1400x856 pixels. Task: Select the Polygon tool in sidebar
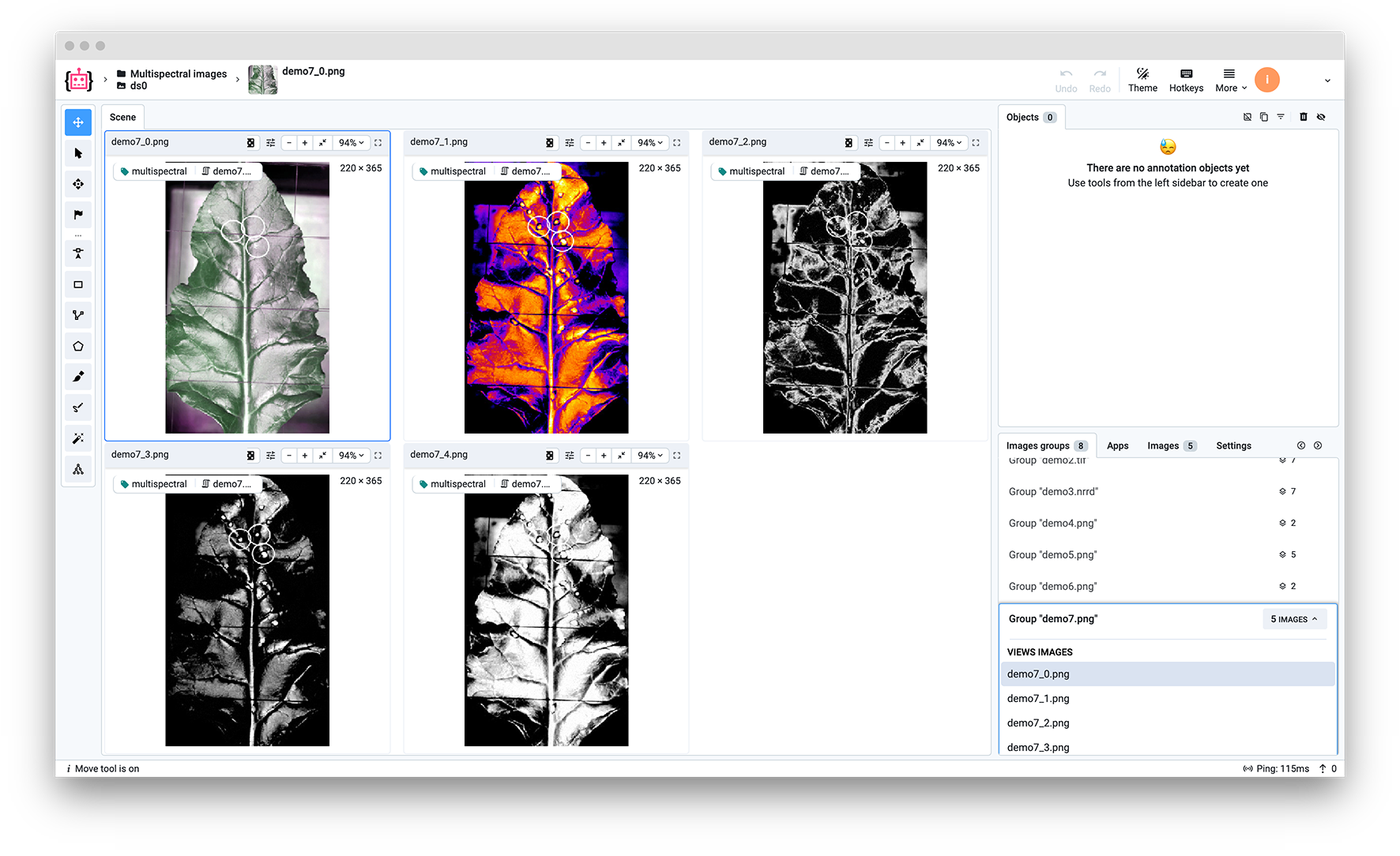78,347
